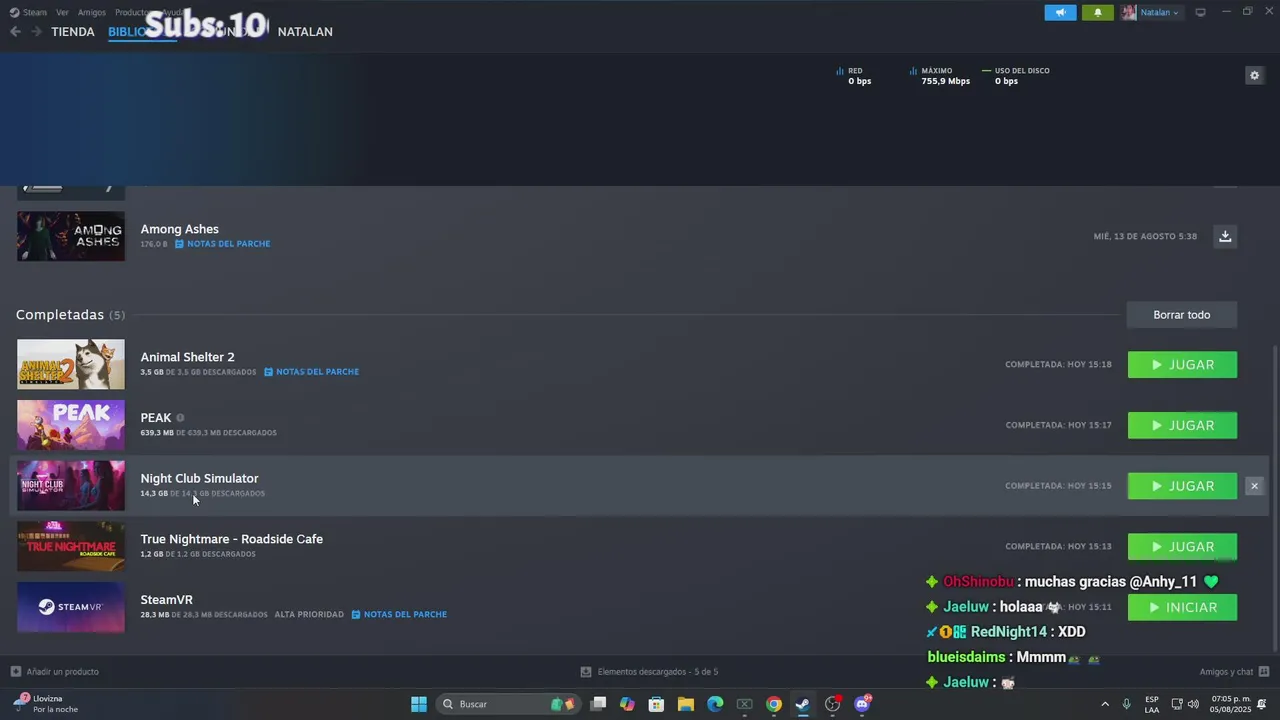Open the Productos menu
This screenshot has width=1280, height=720.
tap(130, 12)
